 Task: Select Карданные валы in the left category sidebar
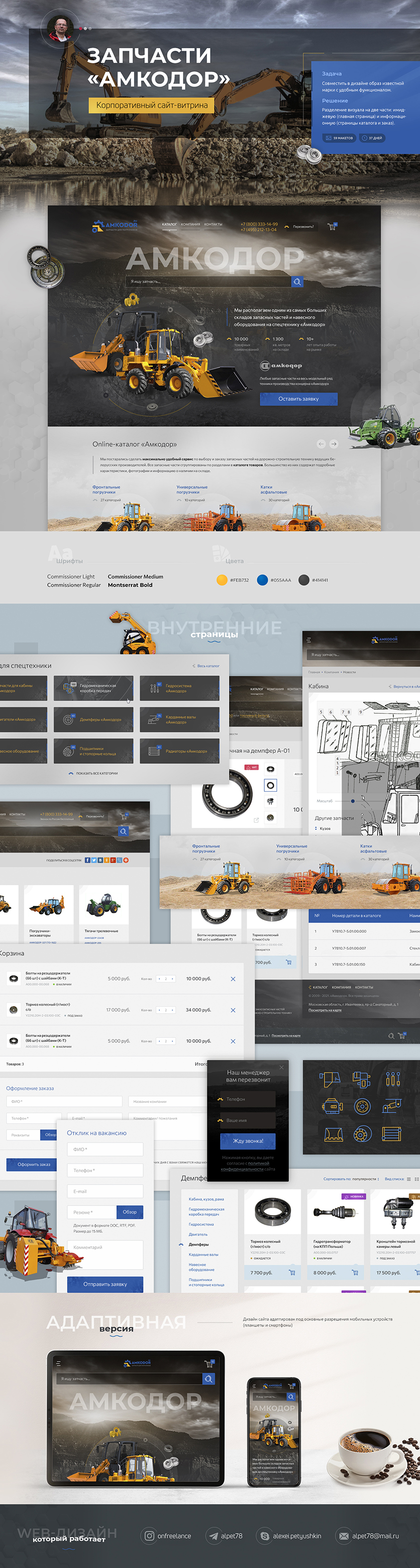[x=204, y=1255]
